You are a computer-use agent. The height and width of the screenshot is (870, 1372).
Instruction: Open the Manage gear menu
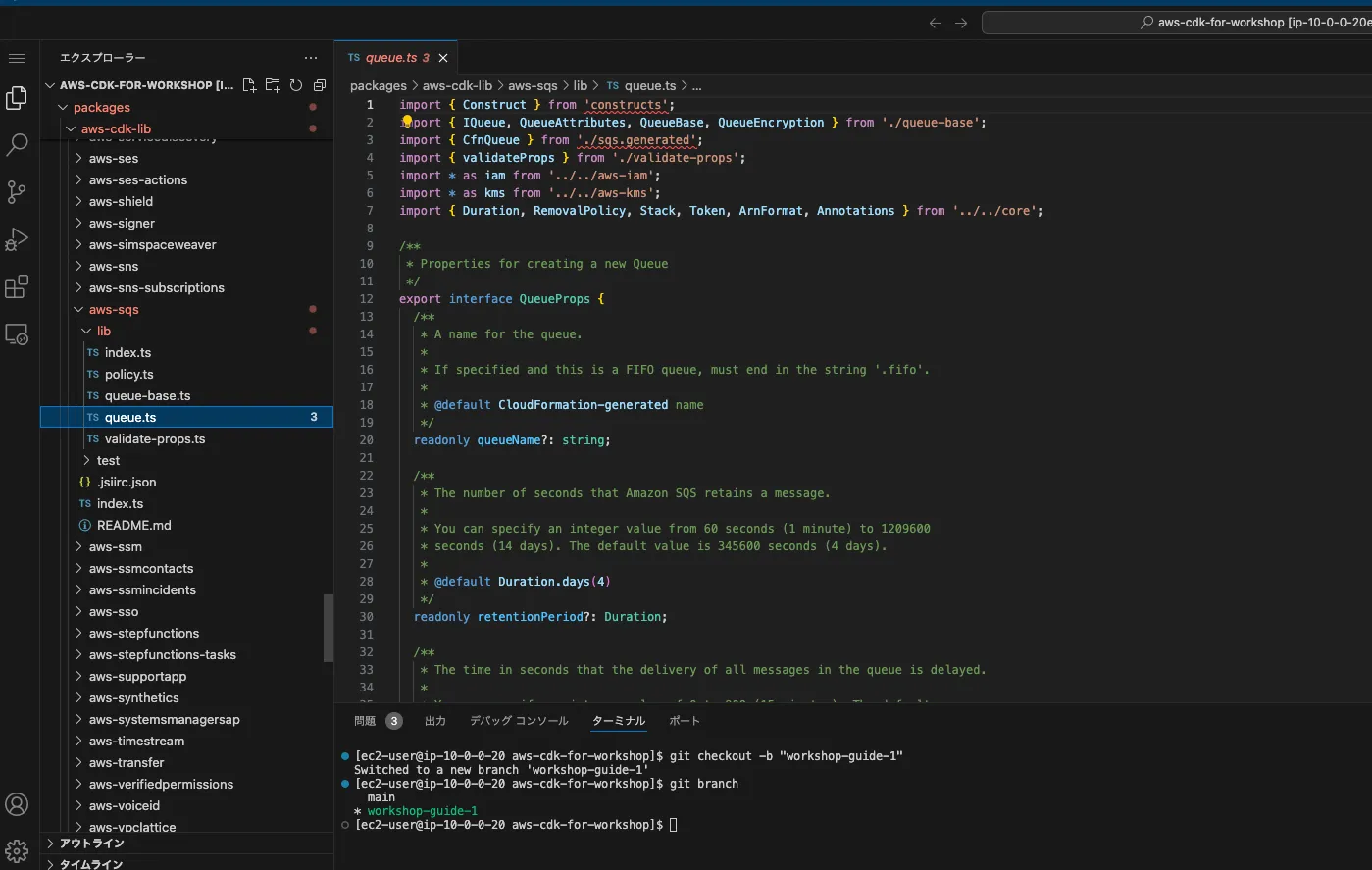17,850
